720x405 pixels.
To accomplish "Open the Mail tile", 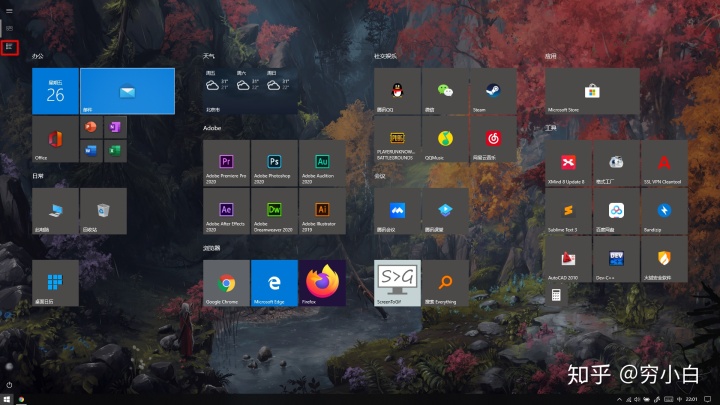I will tap(128, 91).
